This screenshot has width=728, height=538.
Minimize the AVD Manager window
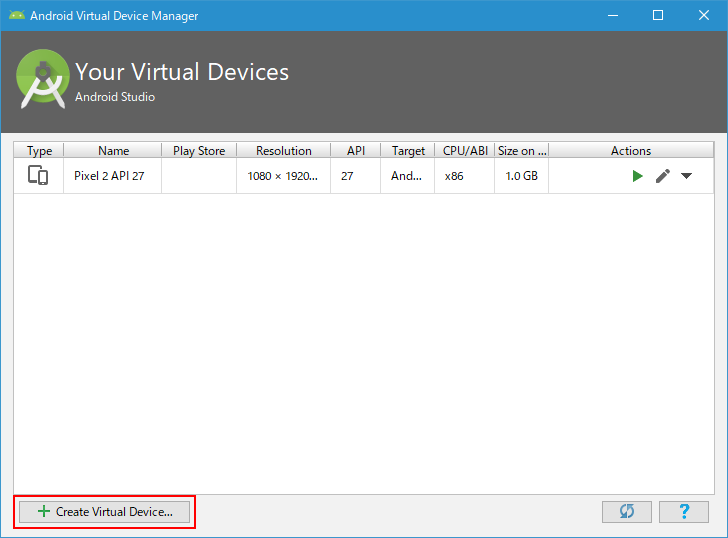click(613, 15)
